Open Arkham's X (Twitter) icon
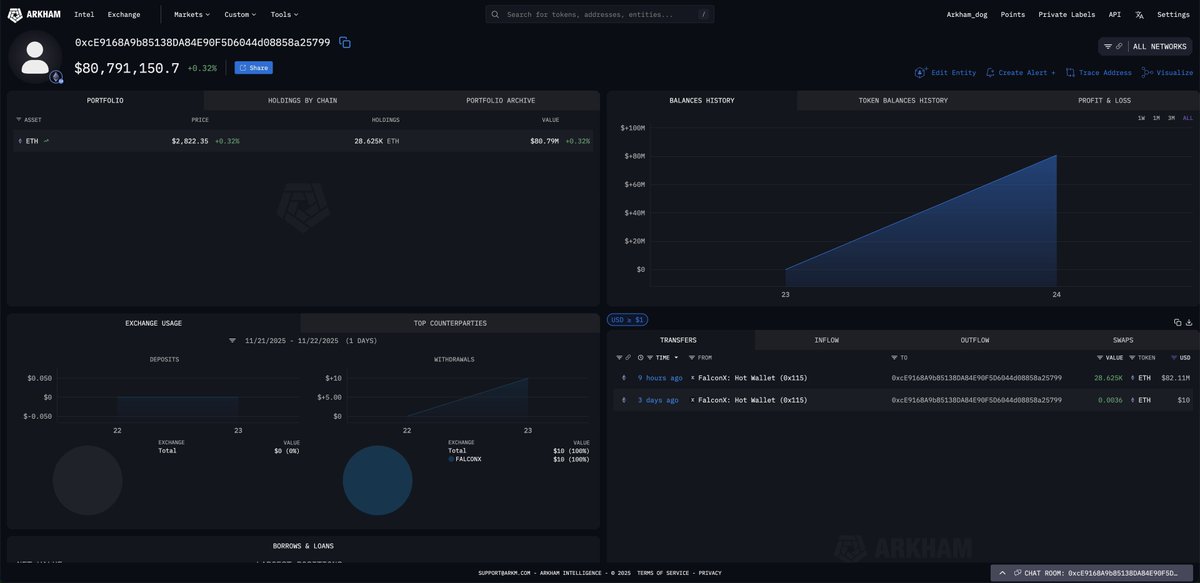 tap(1136, 12)
